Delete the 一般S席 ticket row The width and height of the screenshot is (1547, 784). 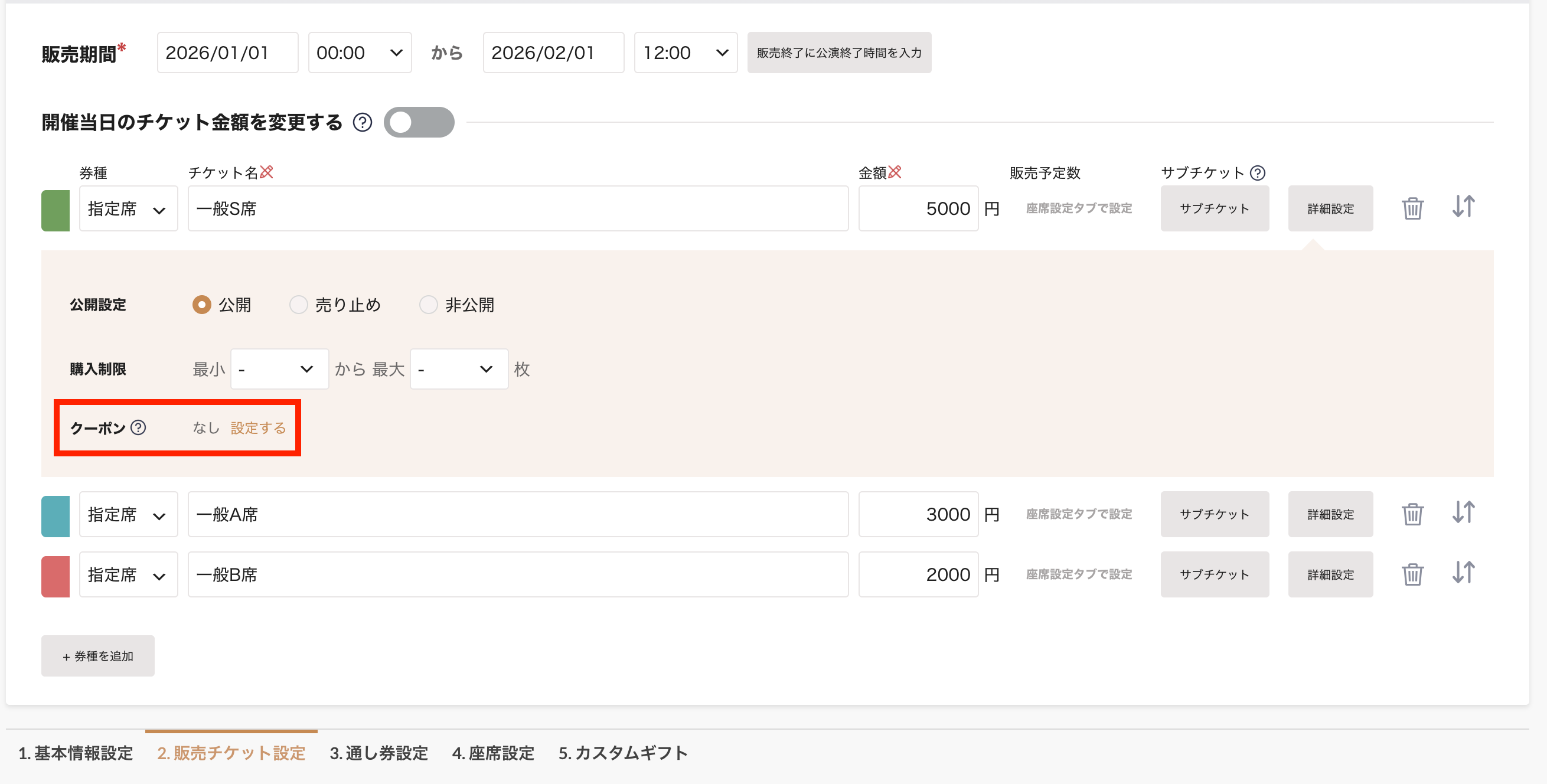point(1412,208)
